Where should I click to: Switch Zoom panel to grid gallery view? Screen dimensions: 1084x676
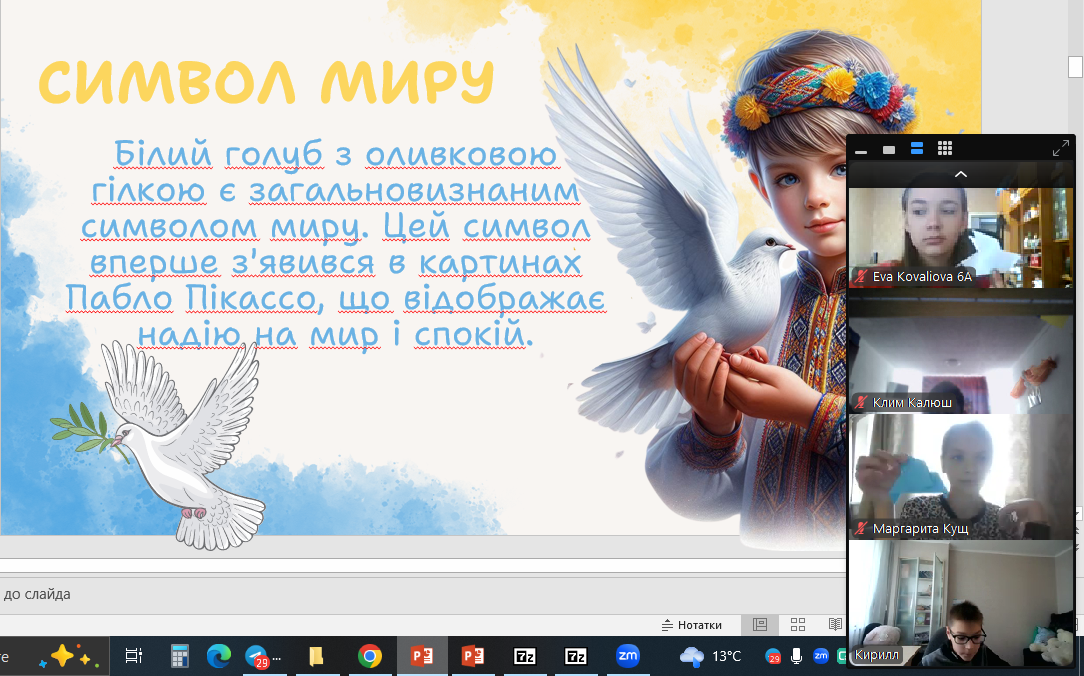click(944, 149)
